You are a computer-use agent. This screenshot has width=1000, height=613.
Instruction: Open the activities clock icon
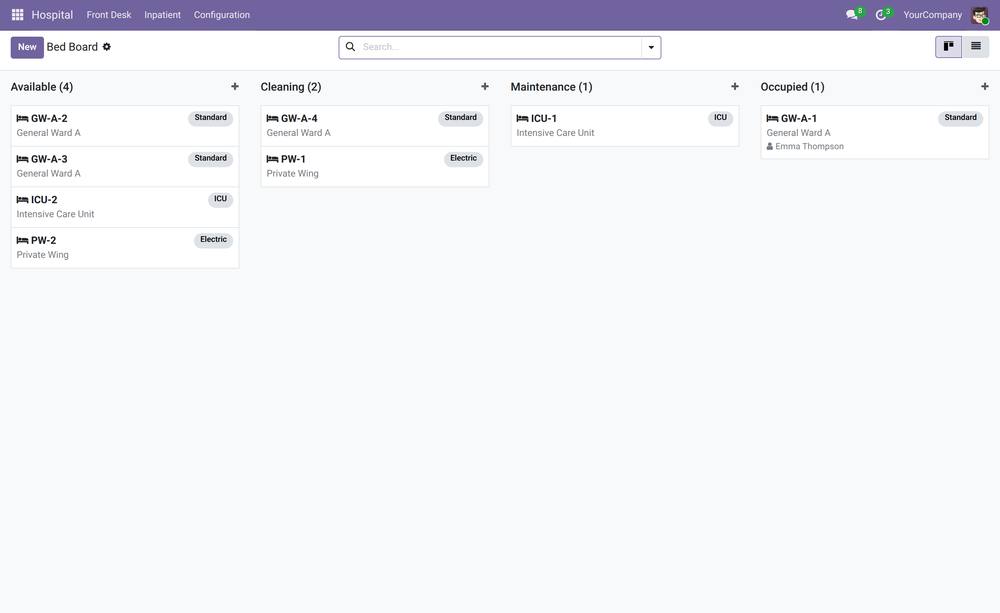[881, 15]
